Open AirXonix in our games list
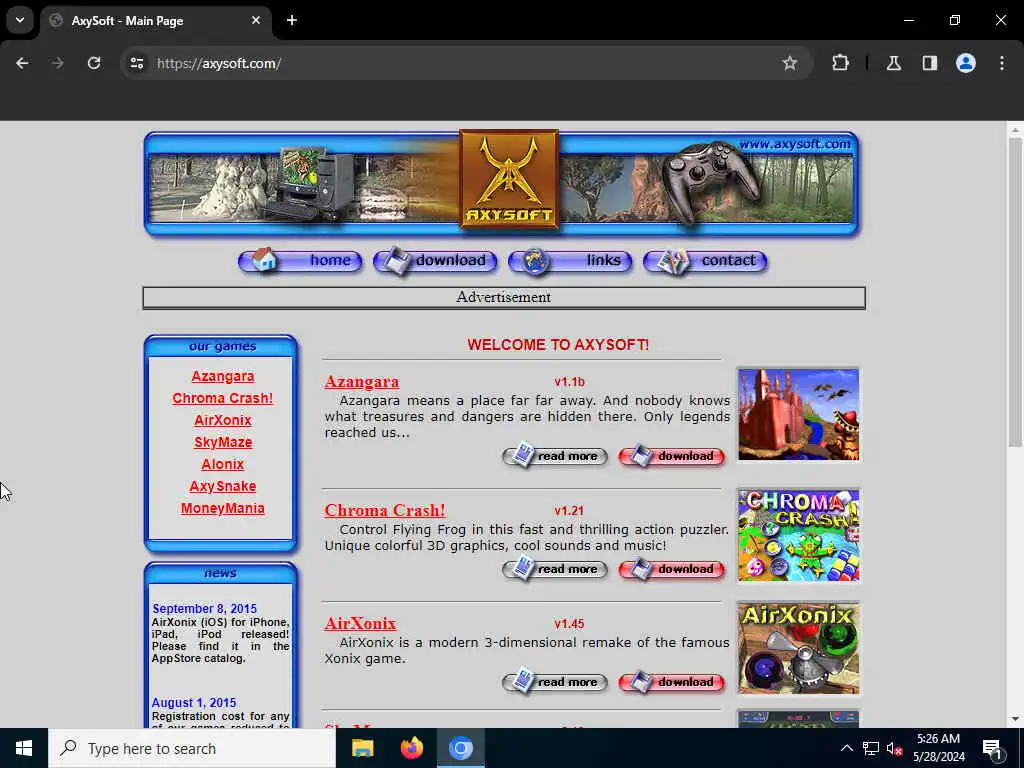The height and width of the screenshot is (768, 1024). pyautogui.click(x=223, y=420)
